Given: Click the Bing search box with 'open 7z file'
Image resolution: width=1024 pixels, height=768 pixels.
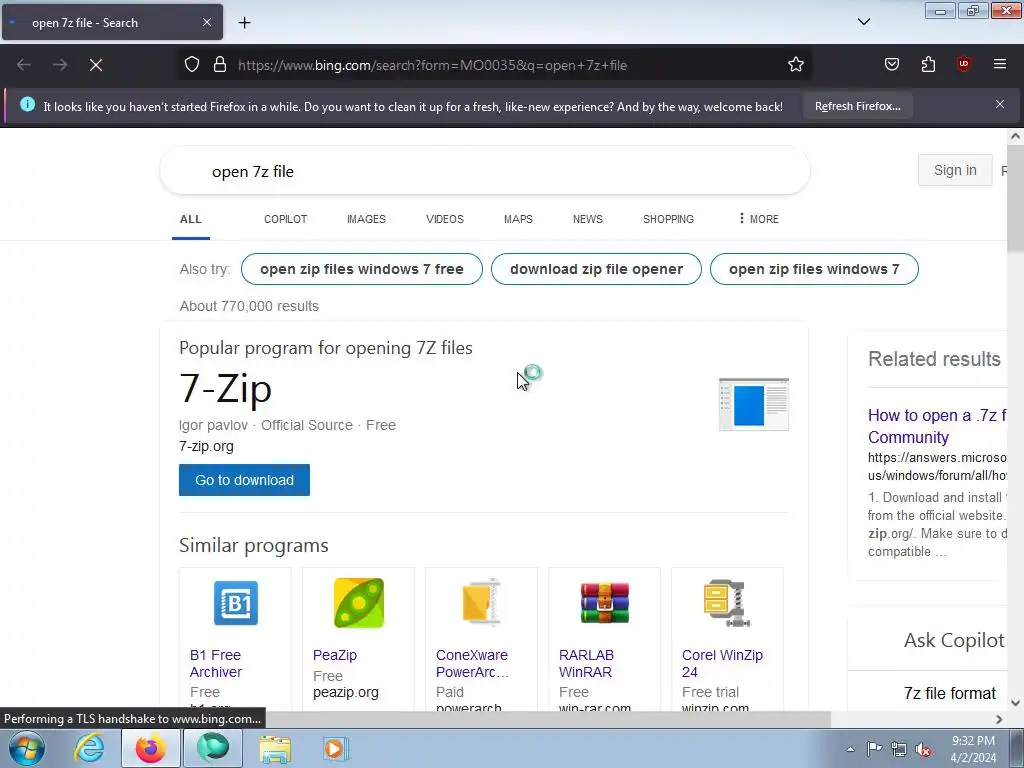Looking at the screenshot, I should (485, 171).
